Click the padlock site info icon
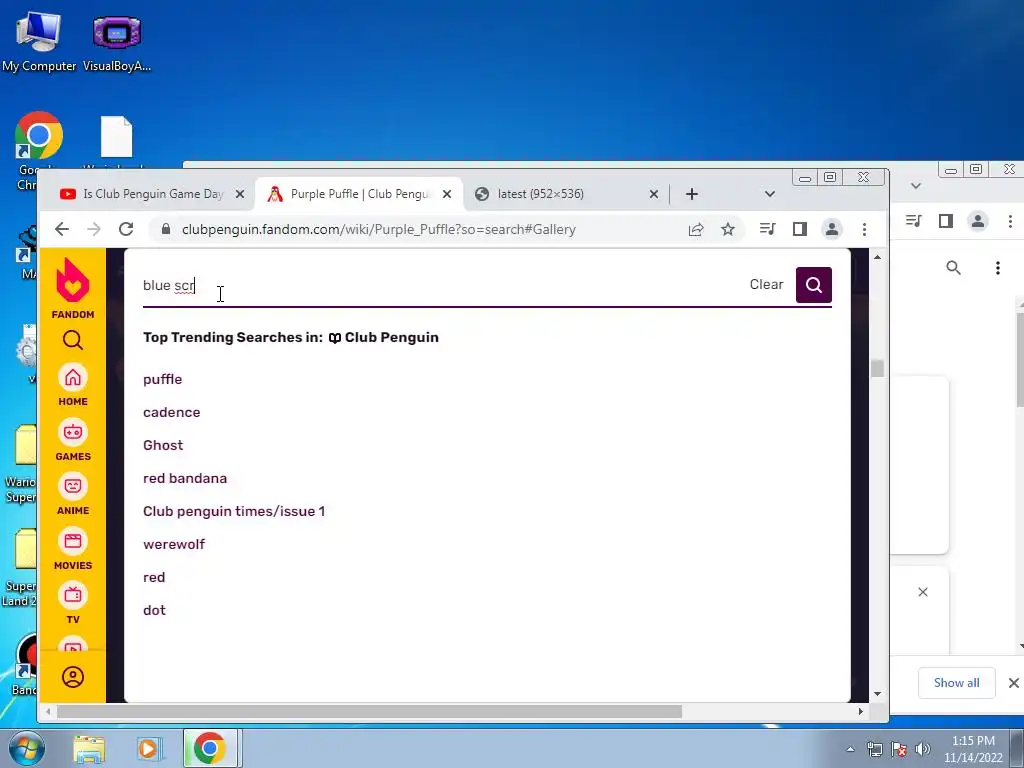This screenshot has height=768, width=1024. pos(166,229)
